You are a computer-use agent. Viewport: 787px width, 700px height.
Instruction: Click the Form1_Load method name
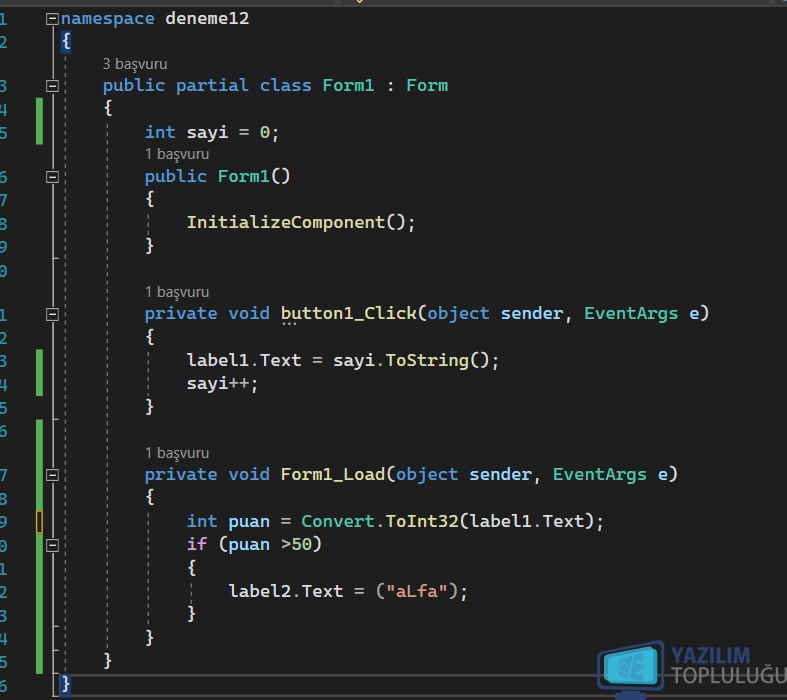pyautogui.click(x=333, y=474)
